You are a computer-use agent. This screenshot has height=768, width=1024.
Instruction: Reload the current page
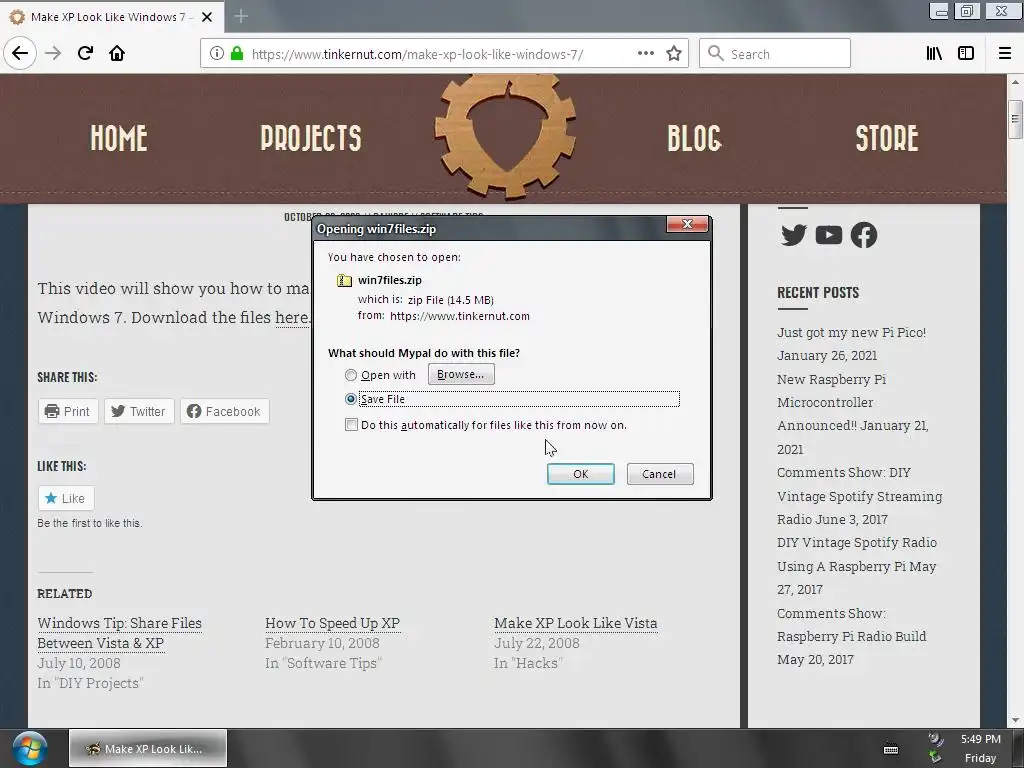86,53
